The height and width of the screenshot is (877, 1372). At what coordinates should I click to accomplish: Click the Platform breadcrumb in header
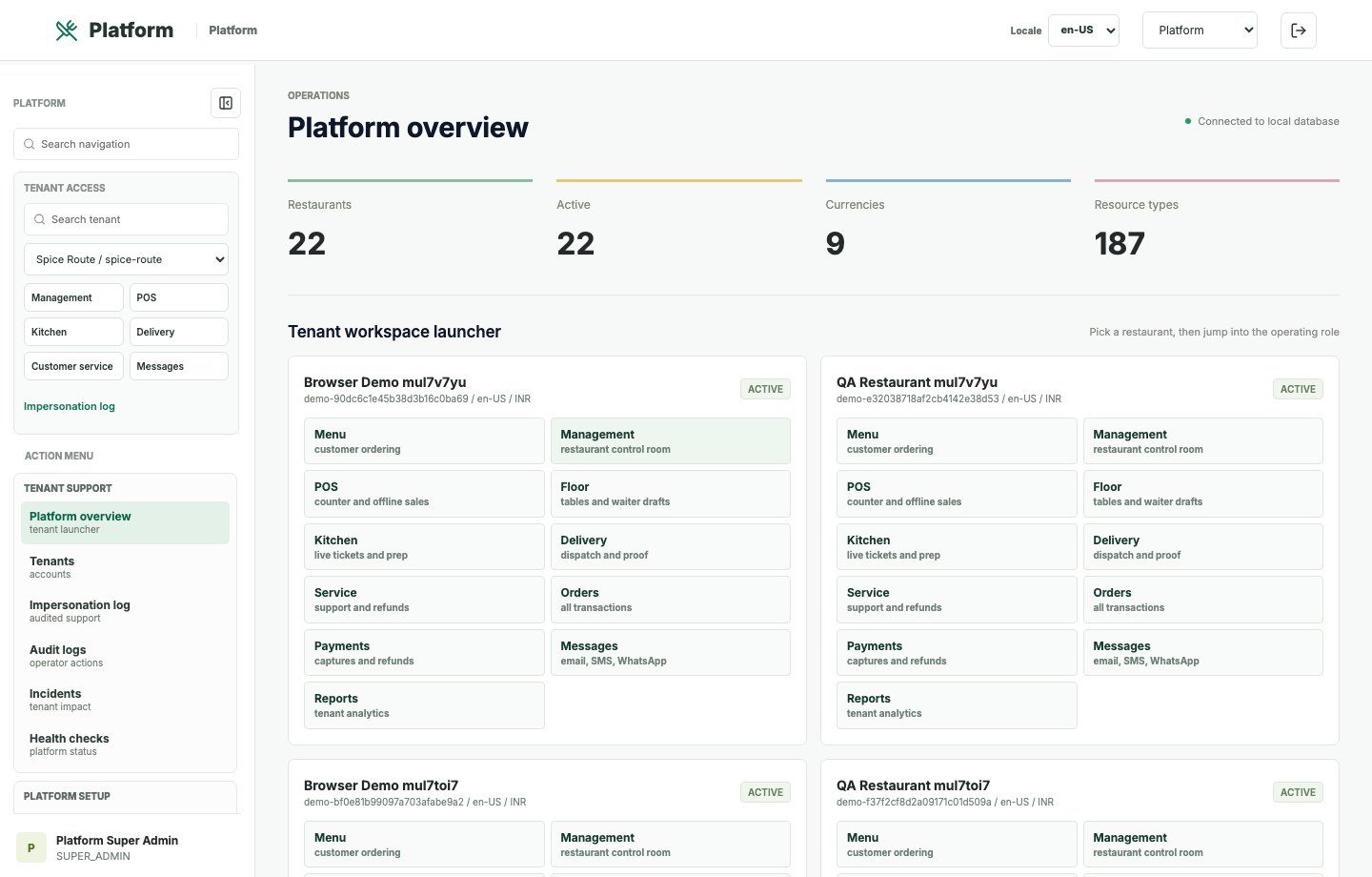tap(233, 31)
